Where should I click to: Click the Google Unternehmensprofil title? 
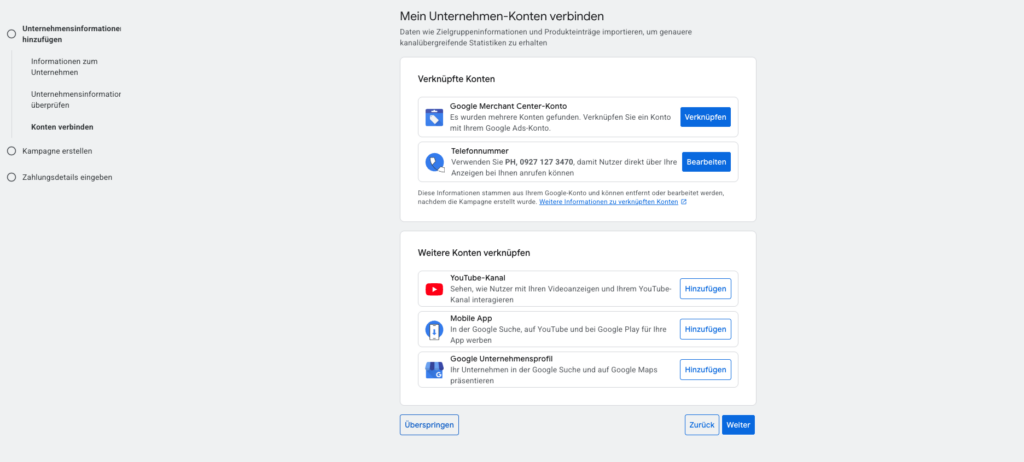(x=502, y=359)
